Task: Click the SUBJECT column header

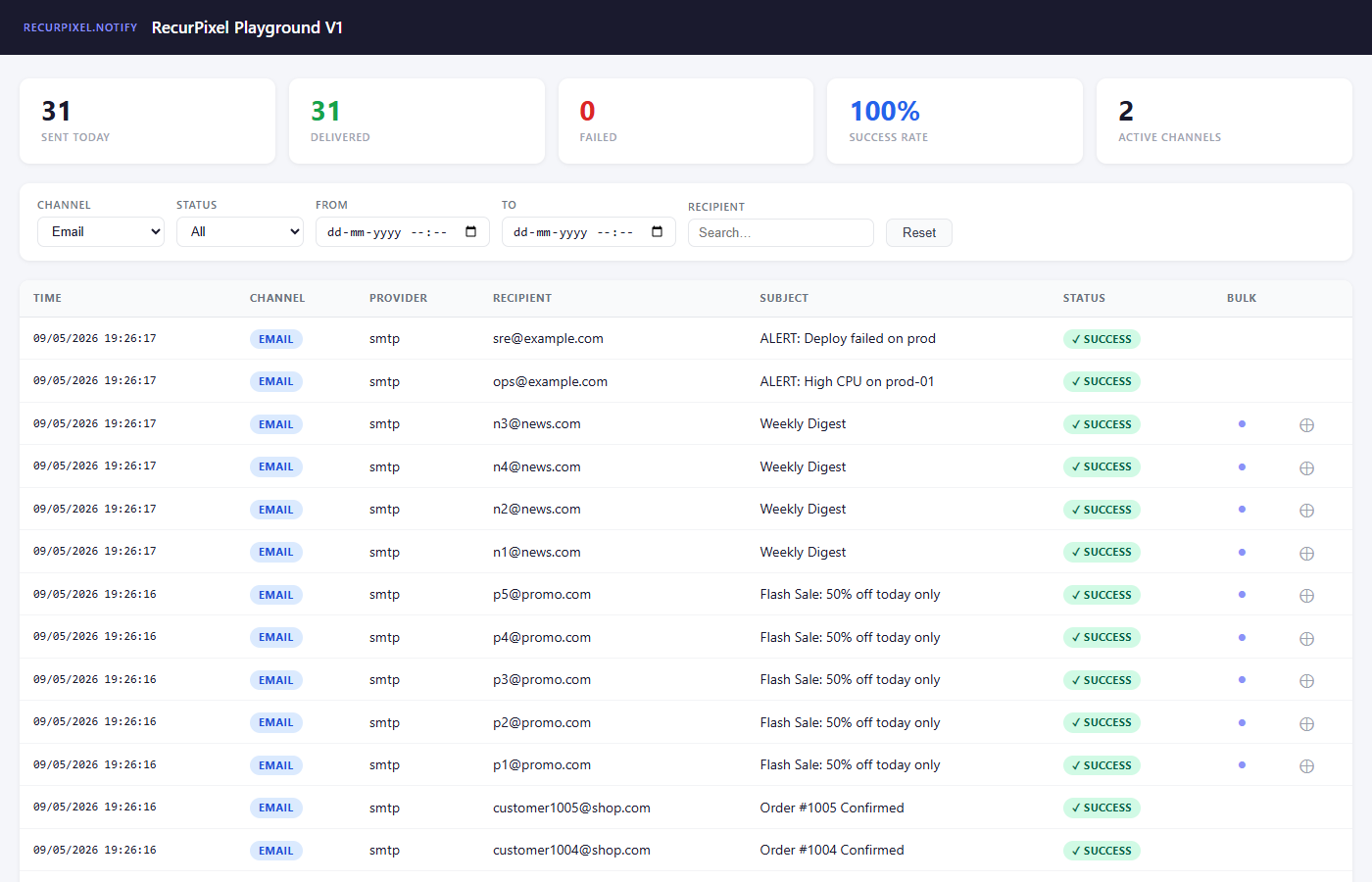Action: (784, 298)
